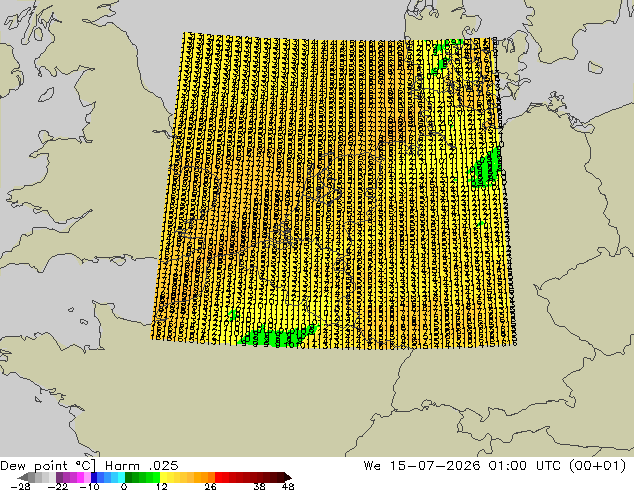Viewport: 634px width, 490px height.
Task: Click the '-28' legend scale label
Action: tap(20, 486)
